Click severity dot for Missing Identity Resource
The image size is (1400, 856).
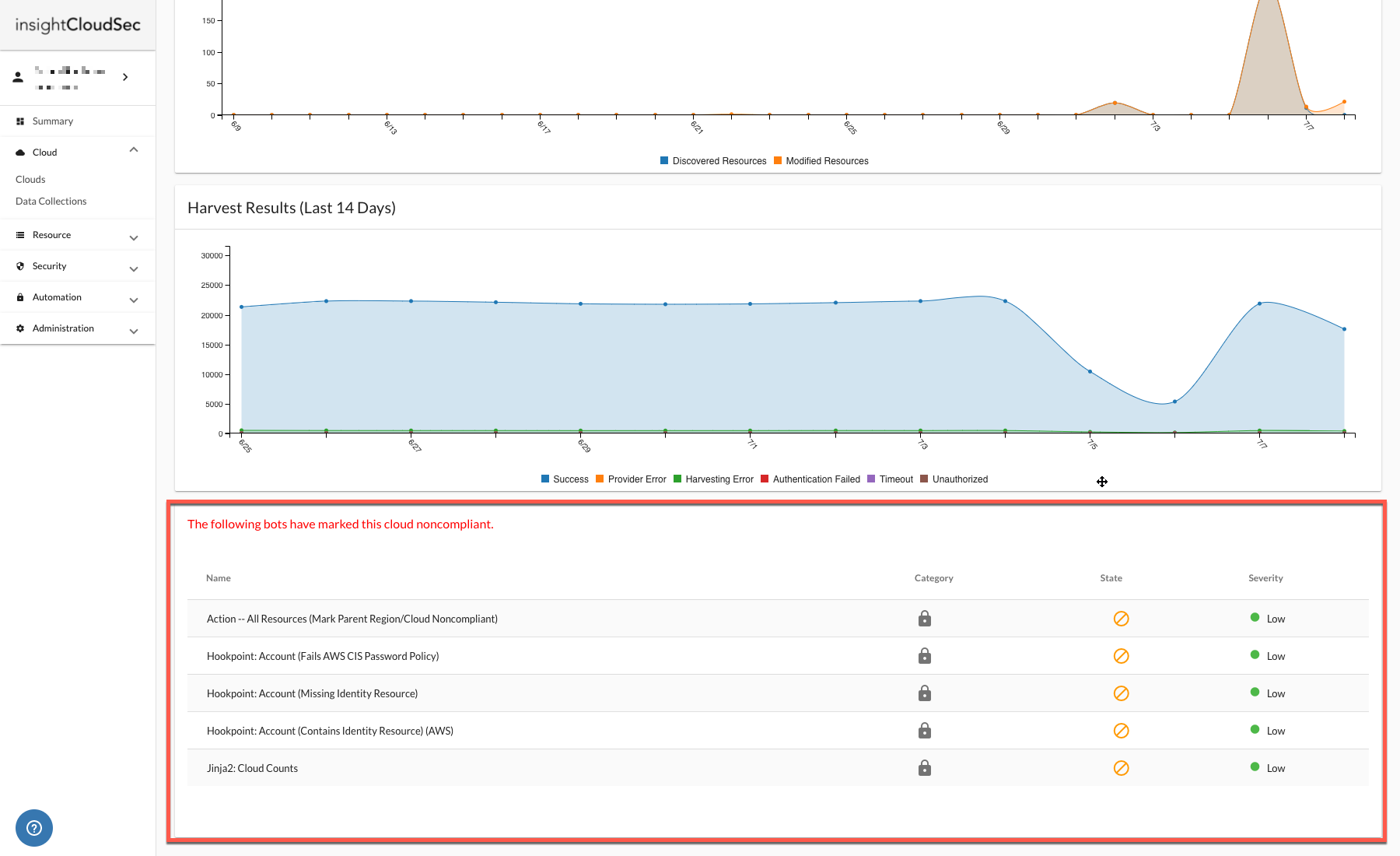[x=1255, y=692]
